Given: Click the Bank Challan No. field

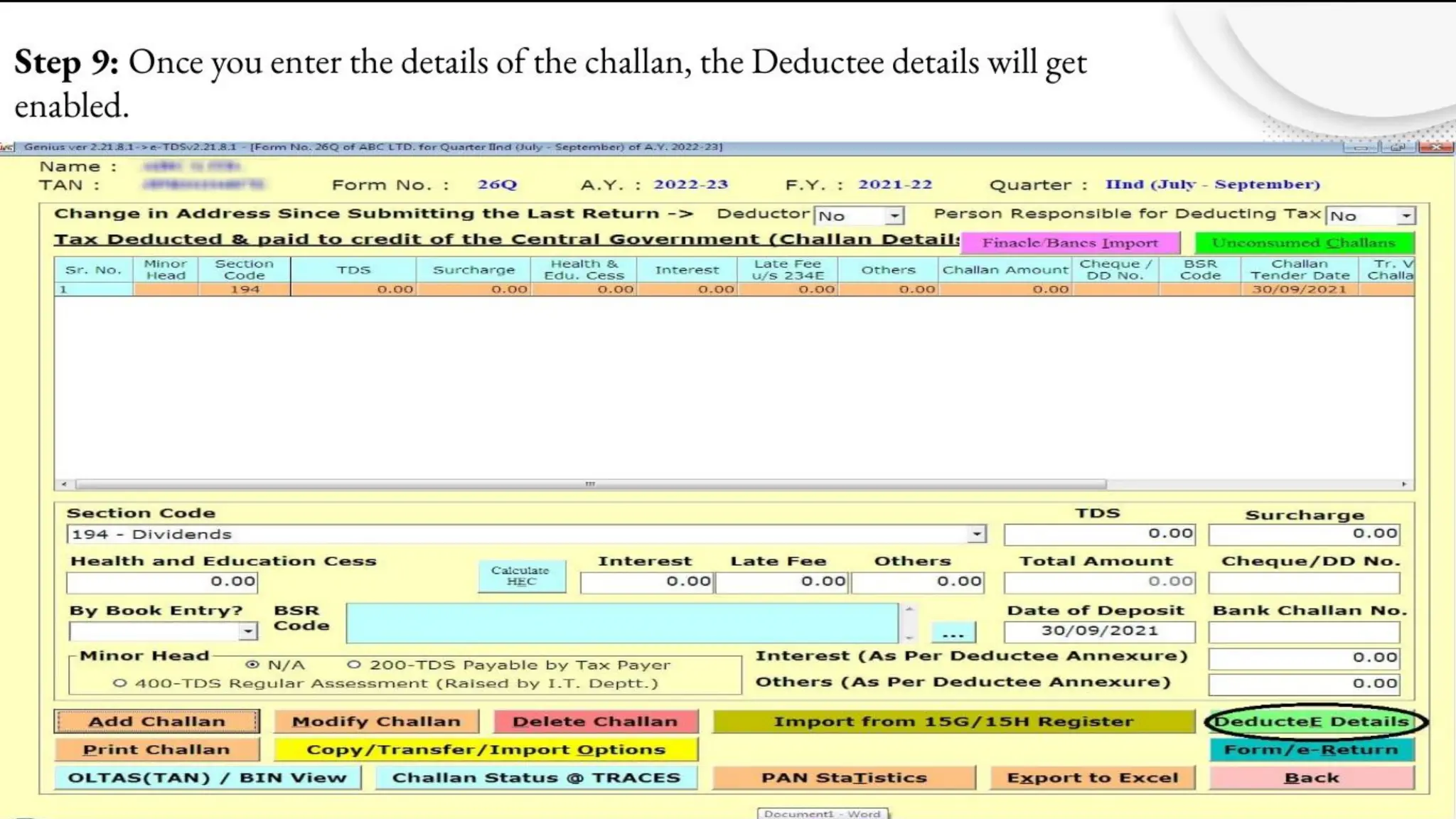Looking at the screenshot, I should [1304, 631].
